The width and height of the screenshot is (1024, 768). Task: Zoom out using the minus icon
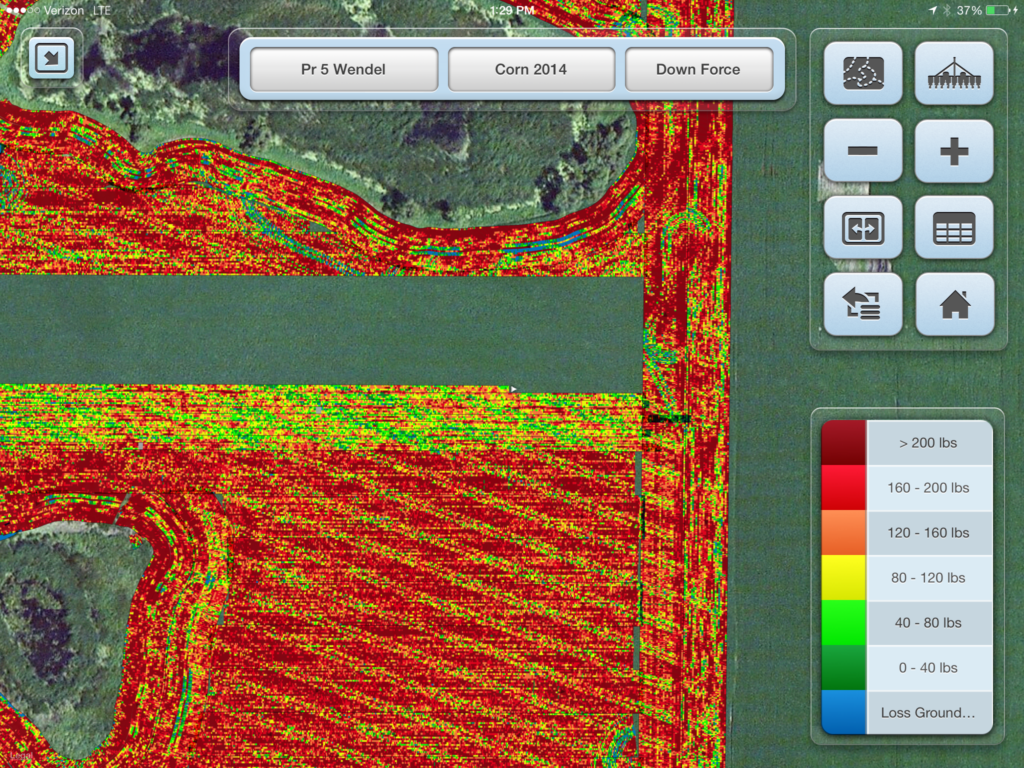(862, 150)
